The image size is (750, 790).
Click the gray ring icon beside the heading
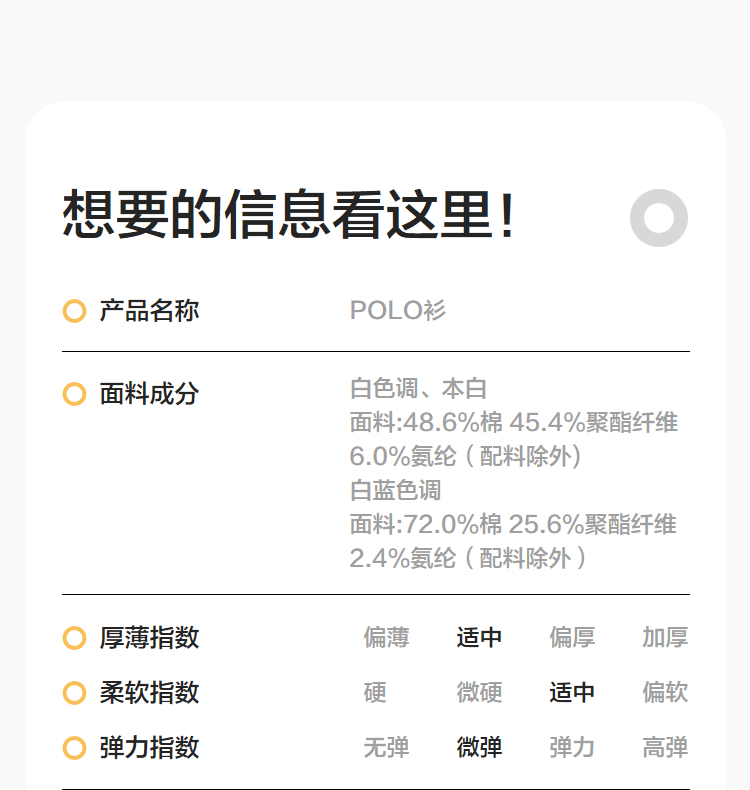click(x=659, y=218)
